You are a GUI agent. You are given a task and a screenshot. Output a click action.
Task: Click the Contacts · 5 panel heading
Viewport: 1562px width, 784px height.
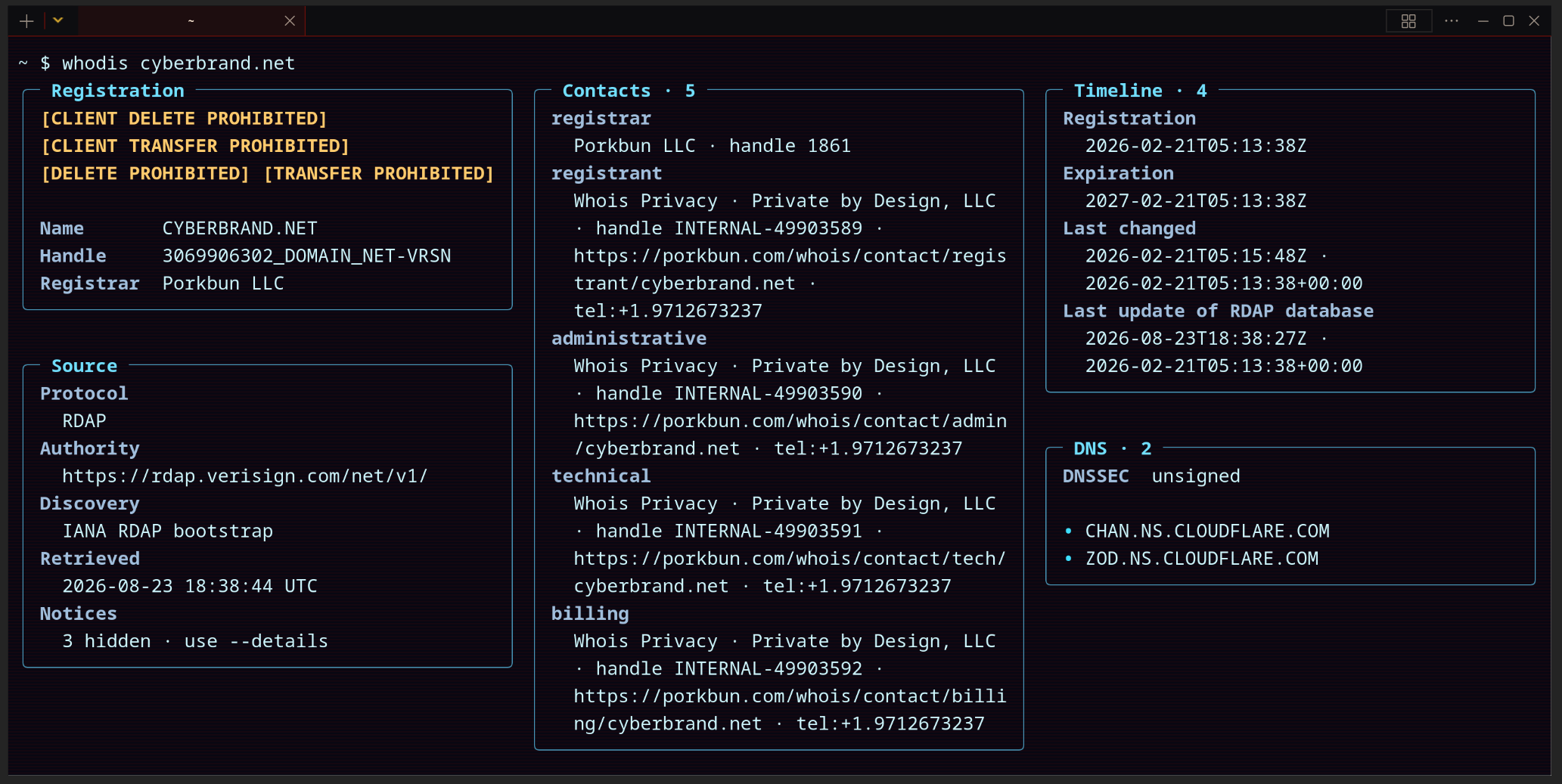point(629,91)
